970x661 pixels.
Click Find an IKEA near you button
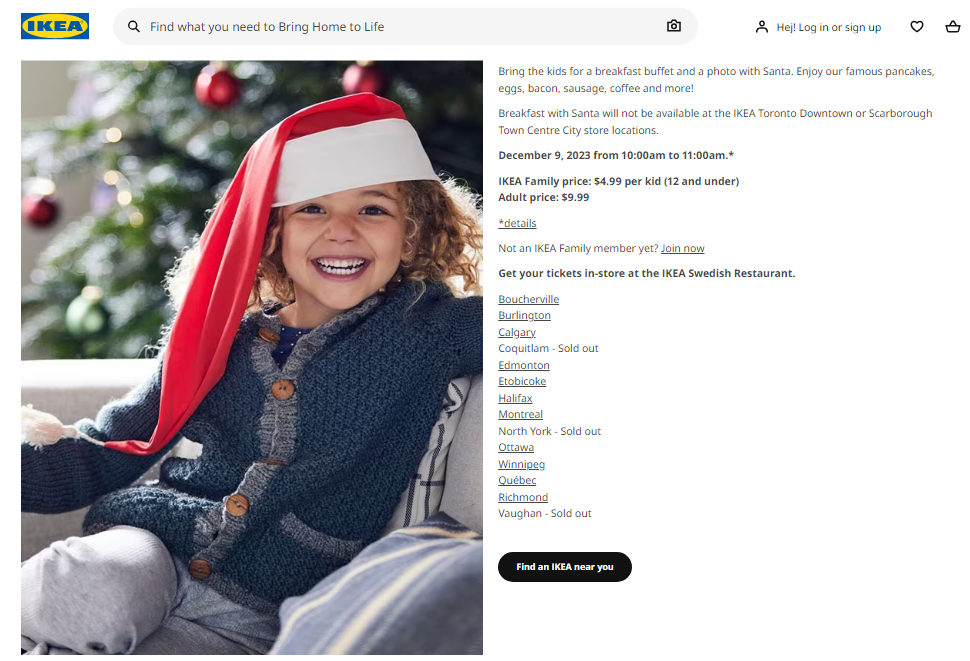pyautogui.click(x=565, y=567)
